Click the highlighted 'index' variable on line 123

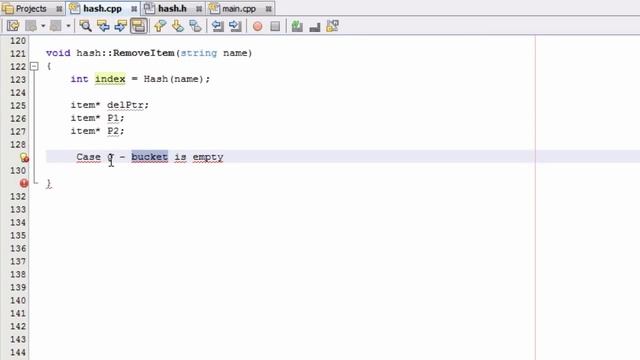(x=110, y=79)
